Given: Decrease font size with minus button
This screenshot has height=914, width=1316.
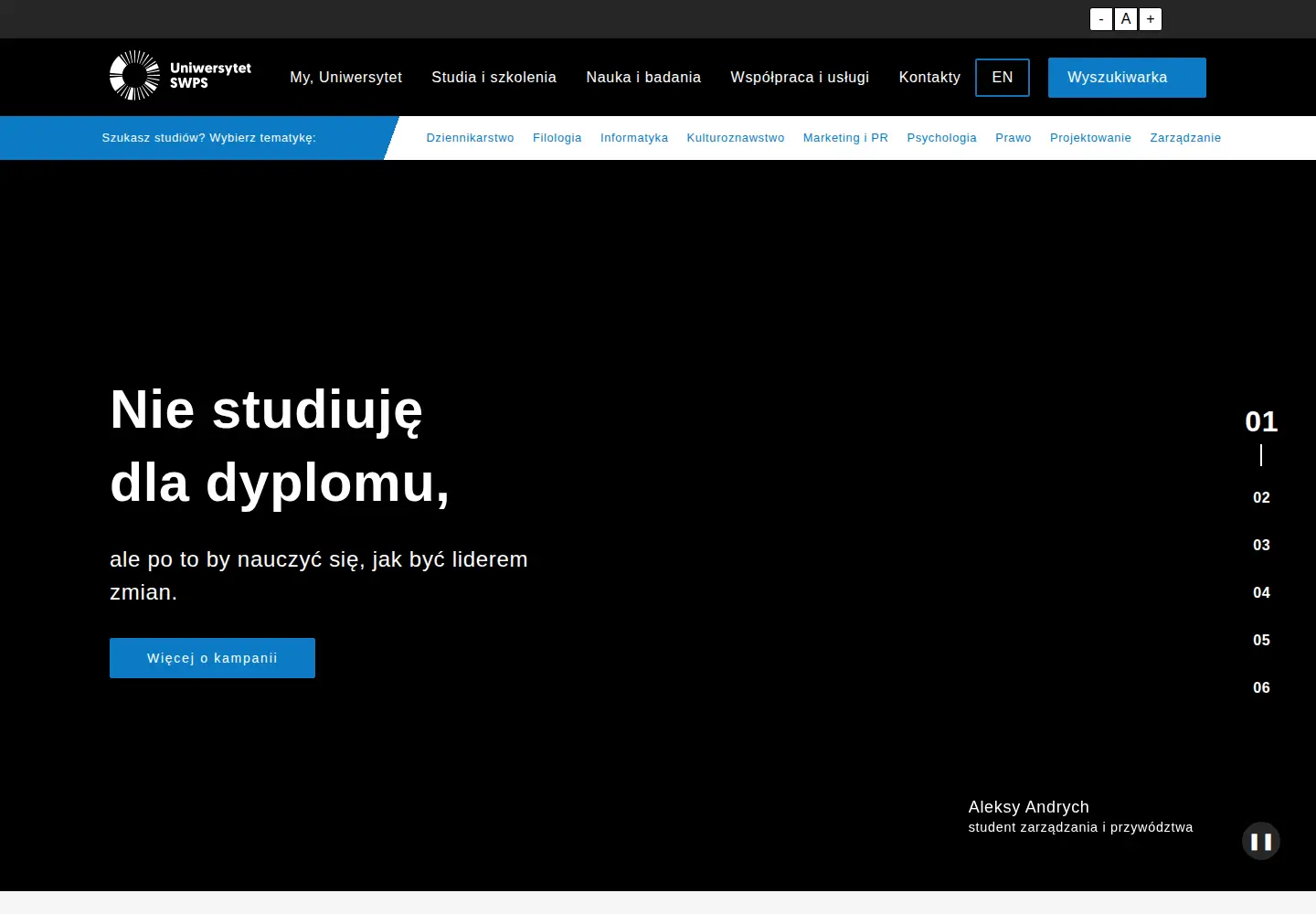Looking at the screenshot, I should click(x=1101, y=19).
